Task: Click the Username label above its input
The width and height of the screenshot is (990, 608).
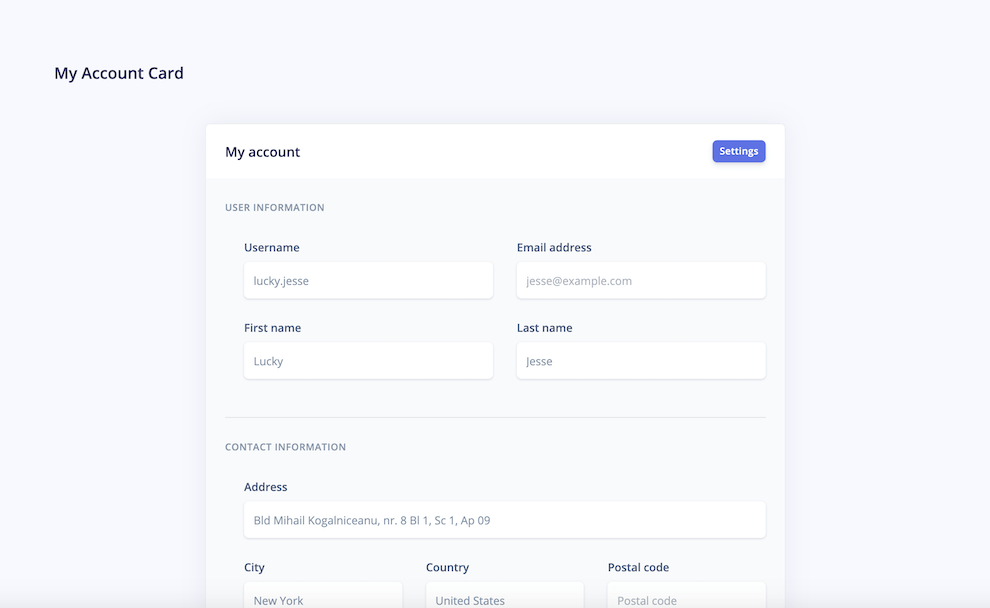Action: point(272,247)
